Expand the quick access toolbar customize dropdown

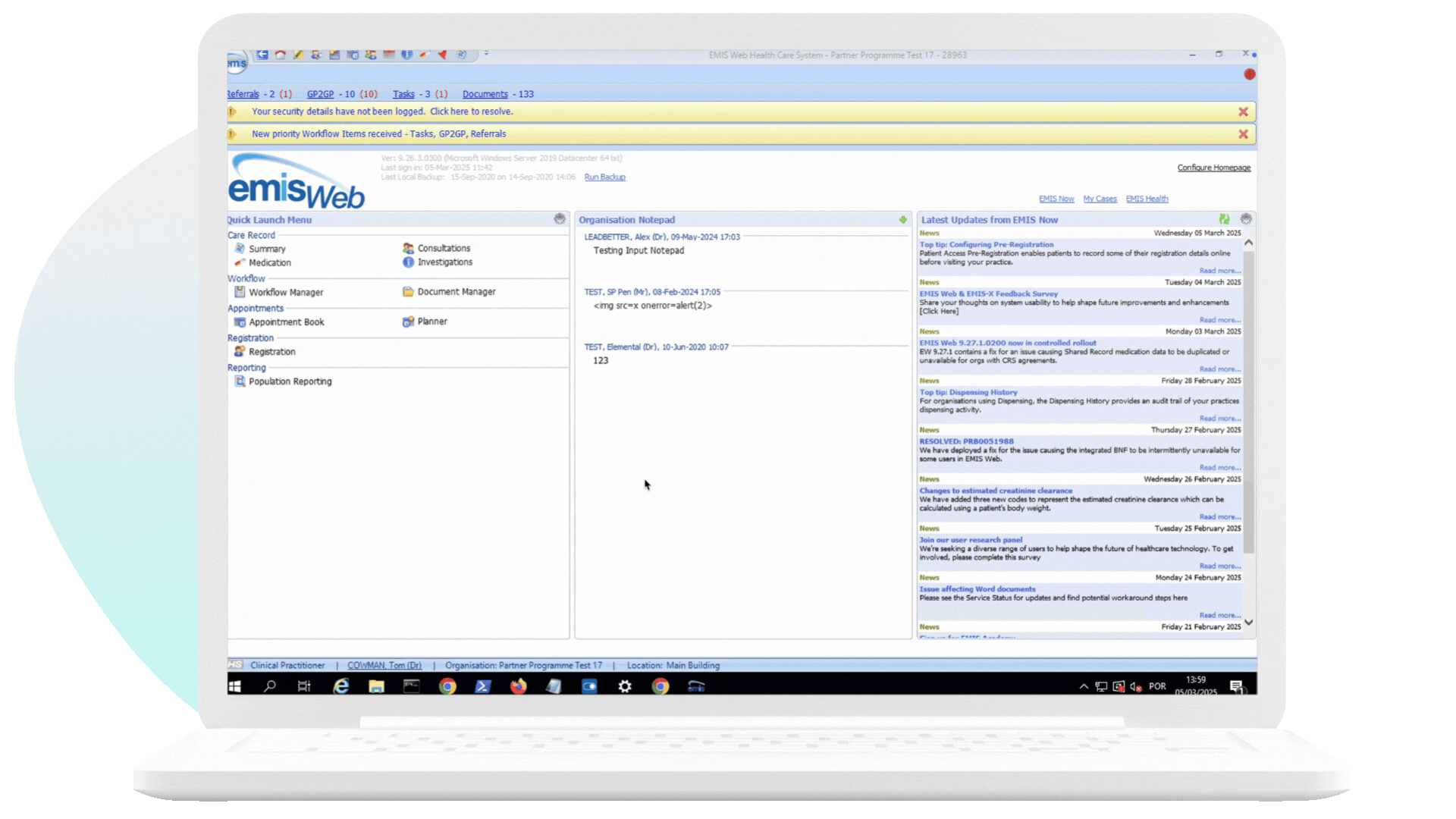pos(486,54)
